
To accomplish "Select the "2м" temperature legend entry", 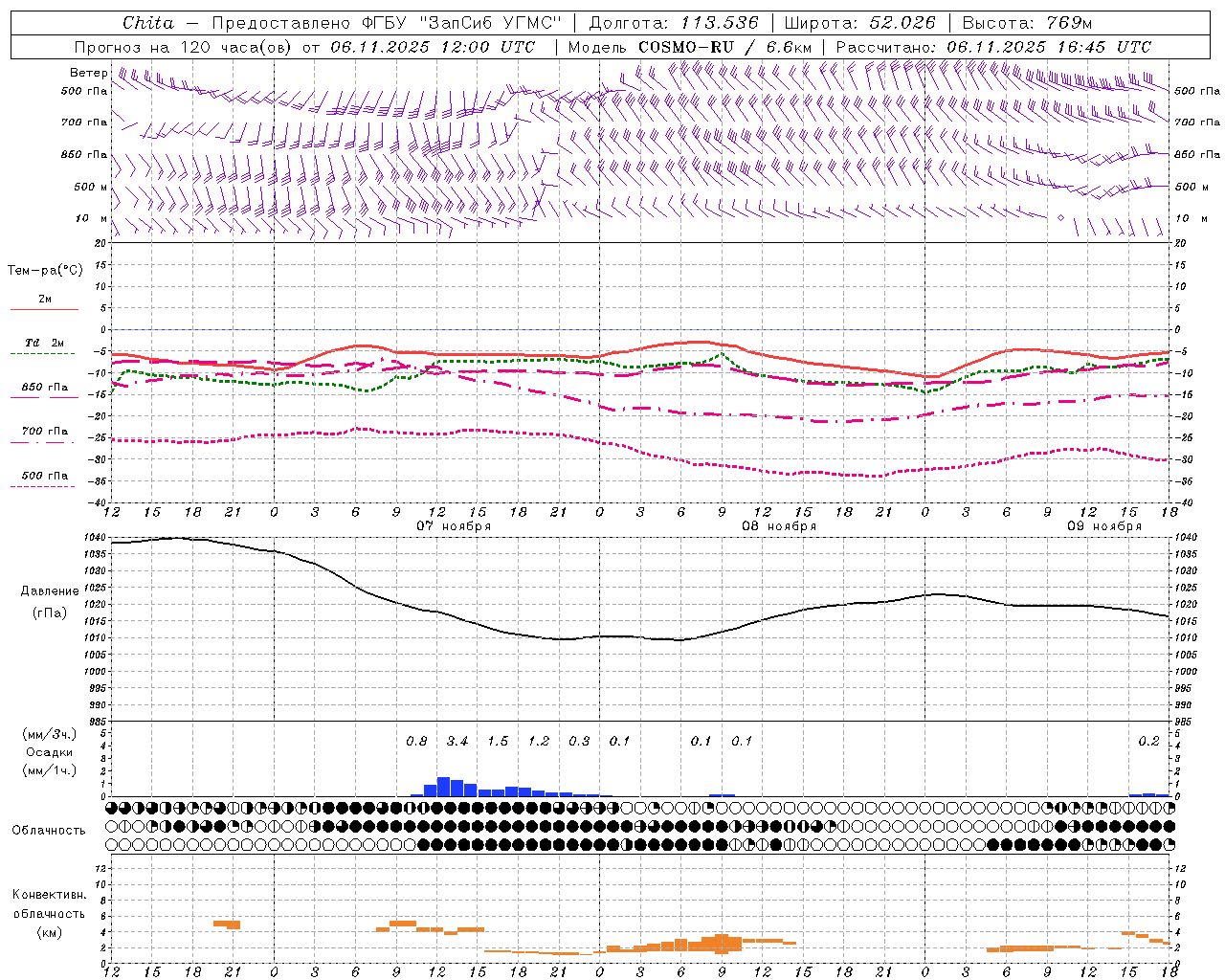I will coord(45,300).
